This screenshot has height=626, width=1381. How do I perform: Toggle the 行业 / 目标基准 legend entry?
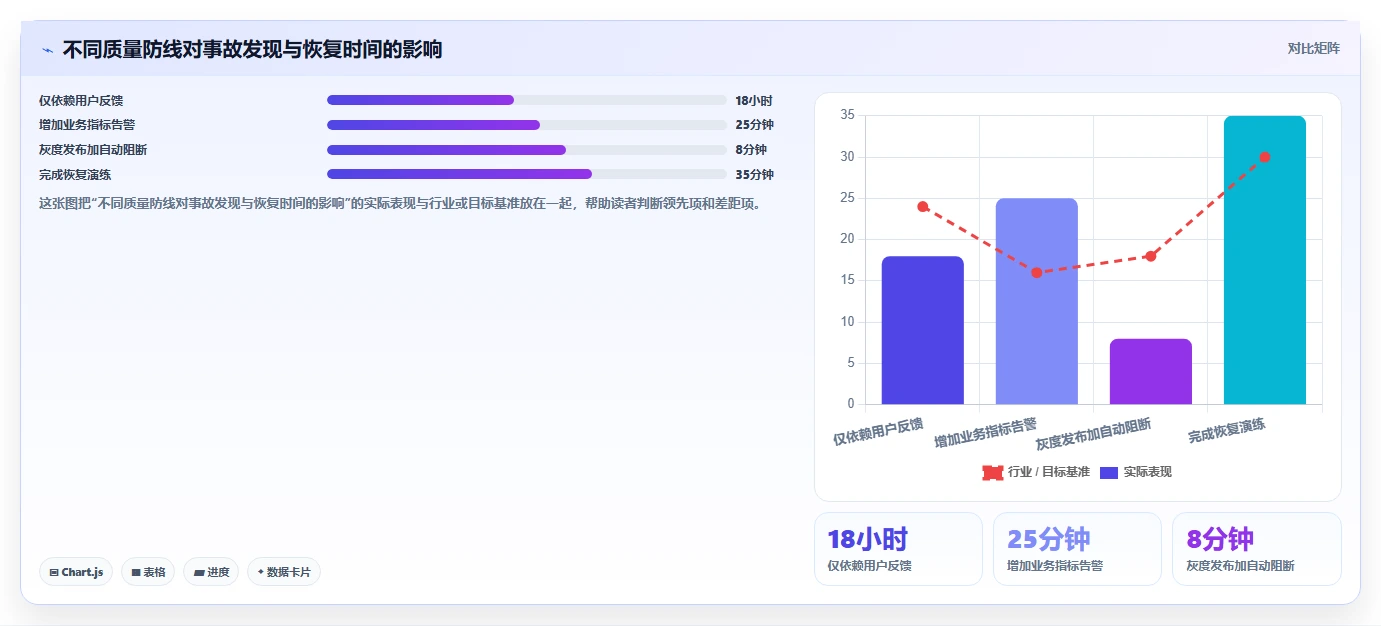1036,472
